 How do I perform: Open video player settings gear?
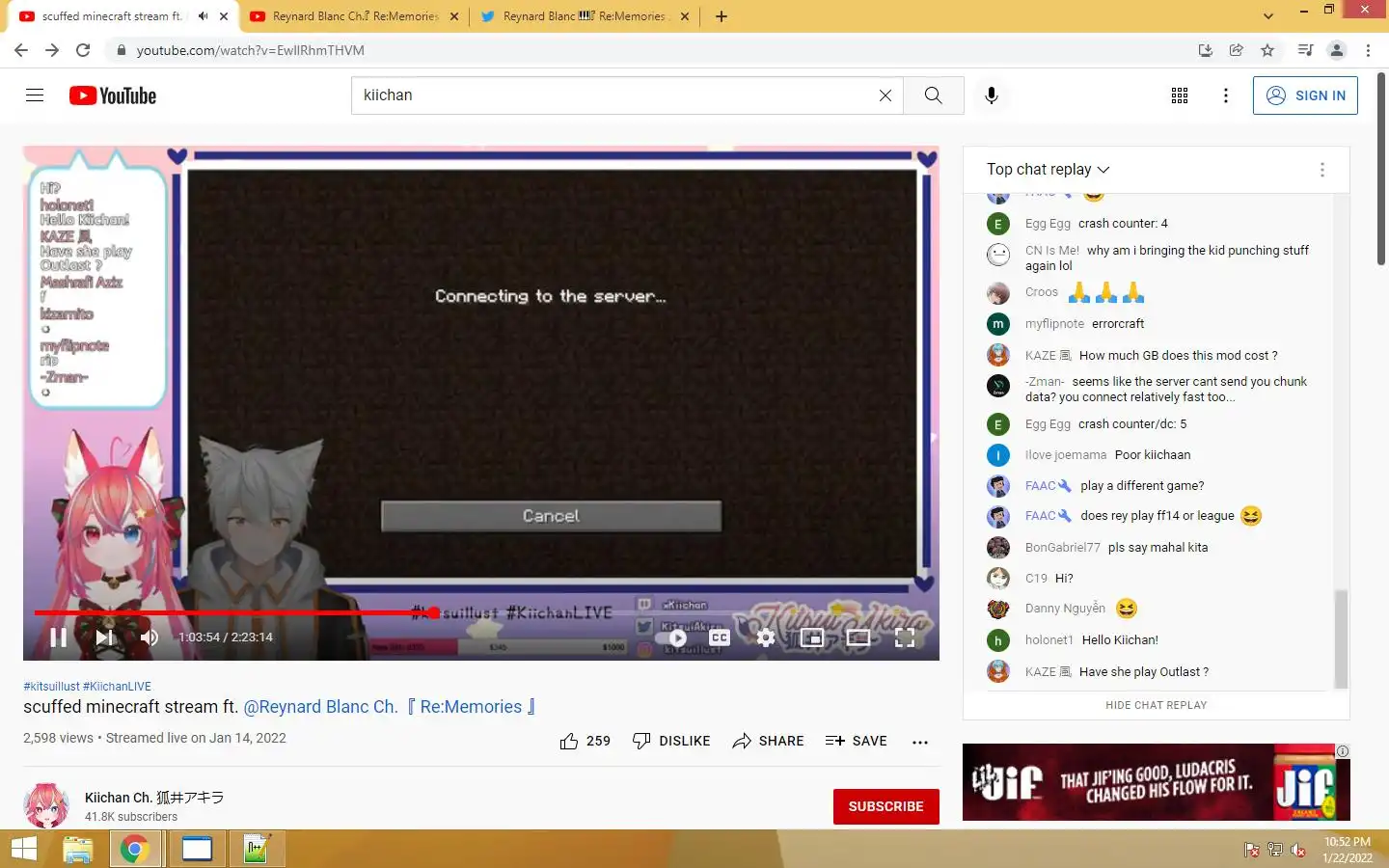click(x=766, y=637)
